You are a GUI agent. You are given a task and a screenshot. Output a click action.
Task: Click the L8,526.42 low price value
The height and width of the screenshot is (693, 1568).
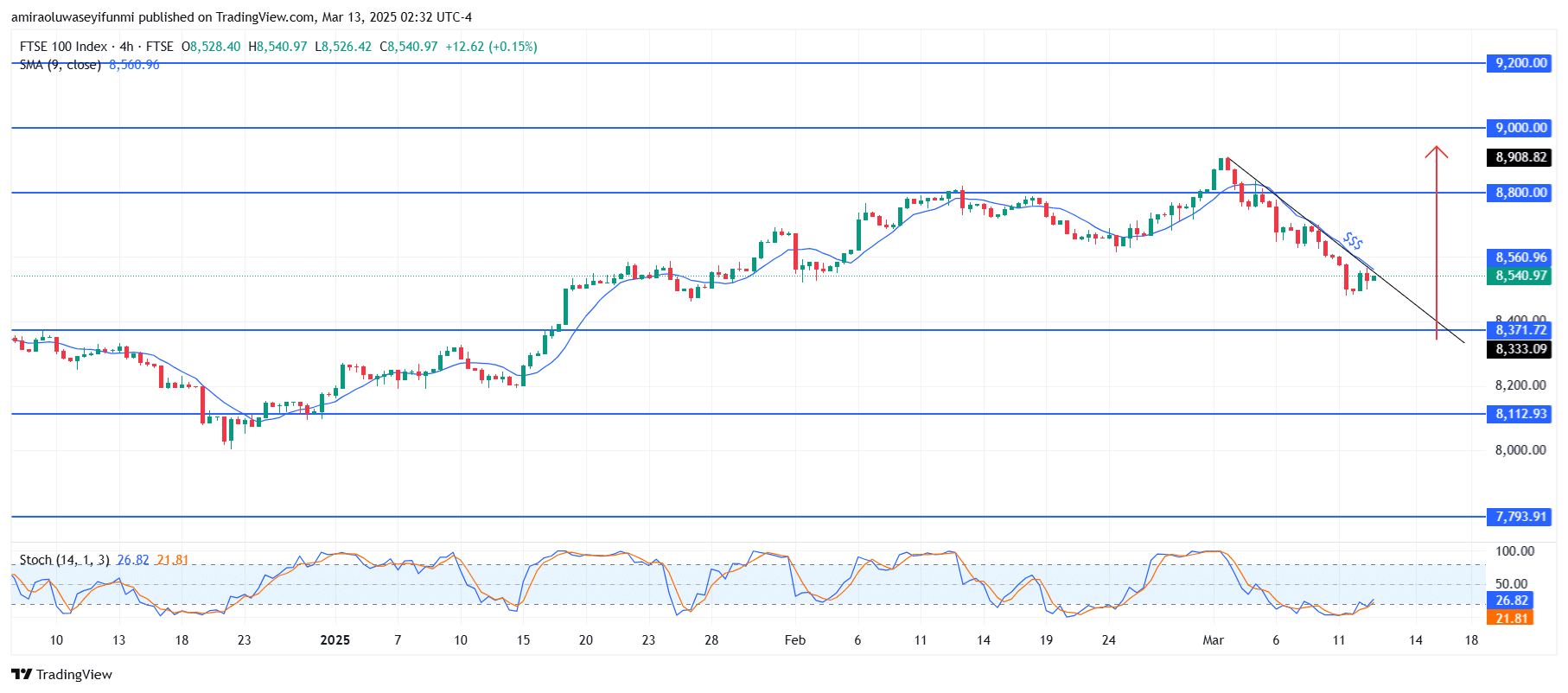(343, 47)
